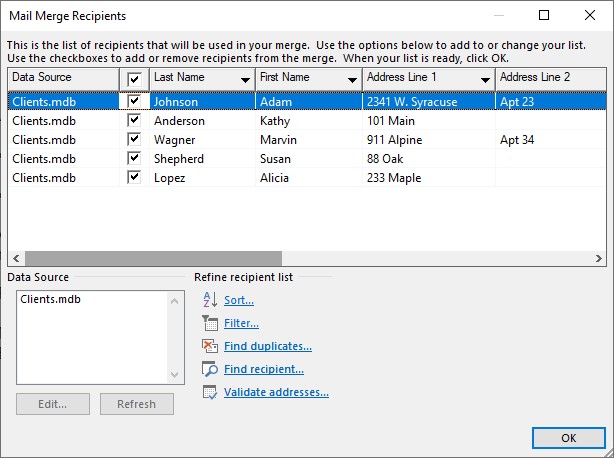The image size is (614, 458).
Task: Click the 2341 W. Syracuse address cell
Action: point(429,101)
